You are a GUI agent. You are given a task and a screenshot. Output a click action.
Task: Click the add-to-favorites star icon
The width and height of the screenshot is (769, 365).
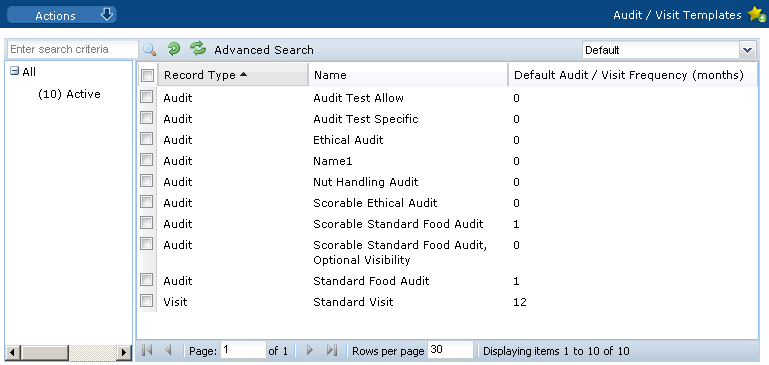click(757, 15)
